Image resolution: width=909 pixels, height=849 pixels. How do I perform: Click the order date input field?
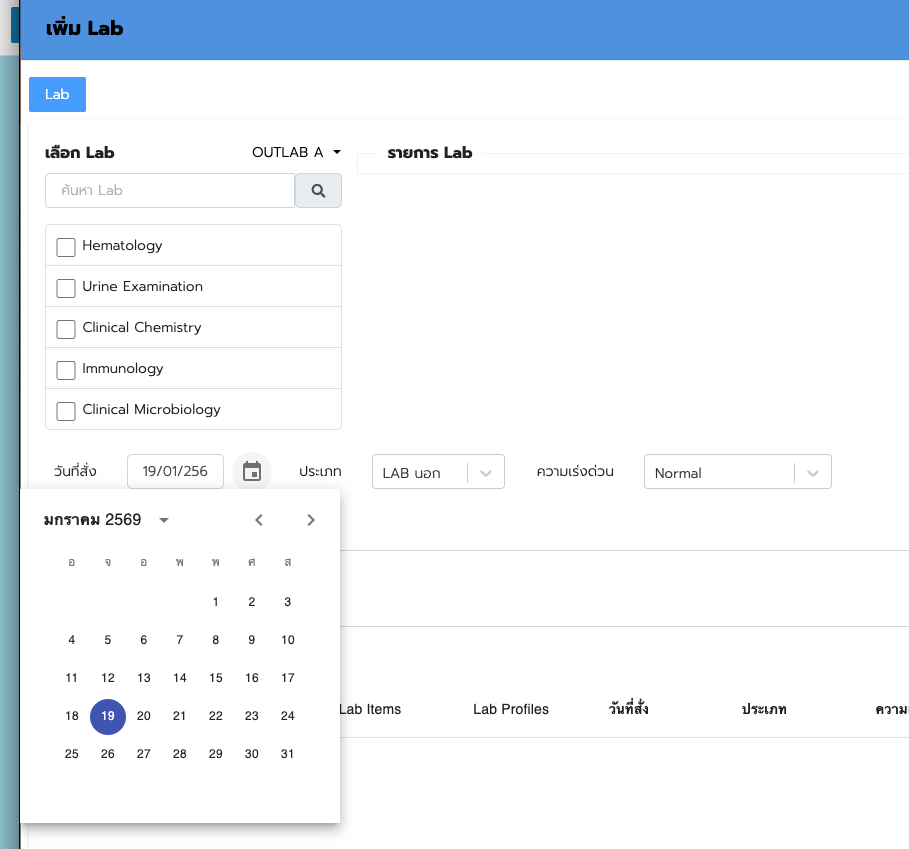(x=175, y=472)
